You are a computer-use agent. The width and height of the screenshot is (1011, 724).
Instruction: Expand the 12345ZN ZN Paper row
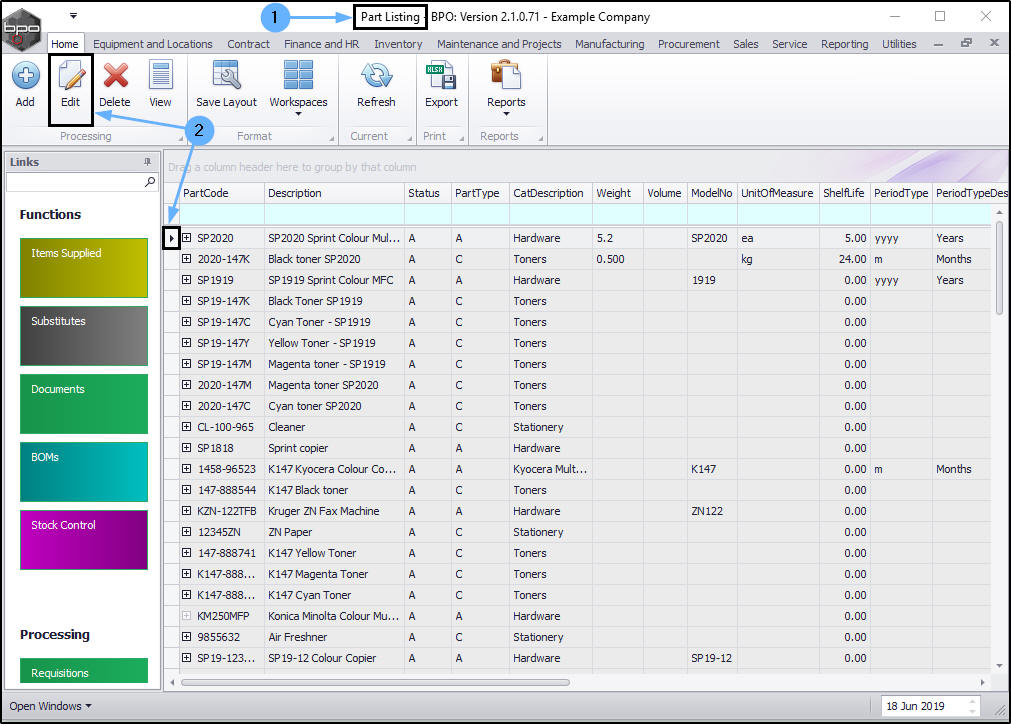[186, 532]
